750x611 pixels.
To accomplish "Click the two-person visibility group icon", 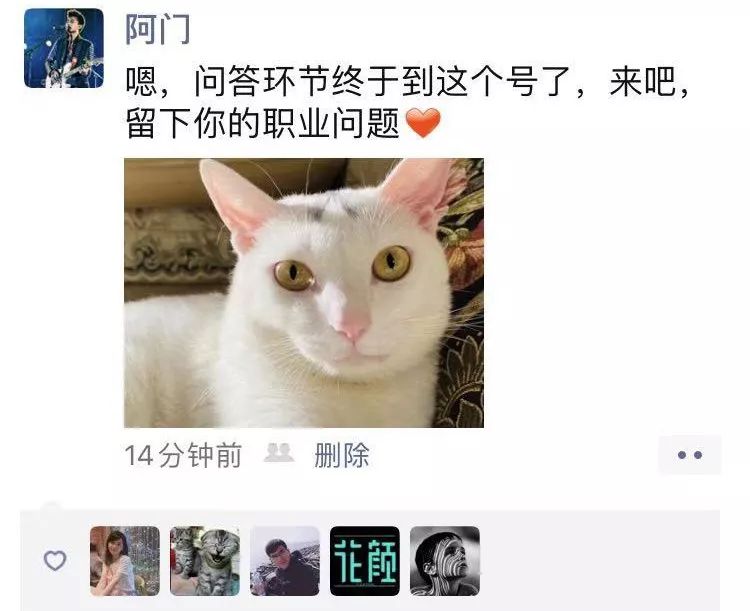I will coord(279,453).
